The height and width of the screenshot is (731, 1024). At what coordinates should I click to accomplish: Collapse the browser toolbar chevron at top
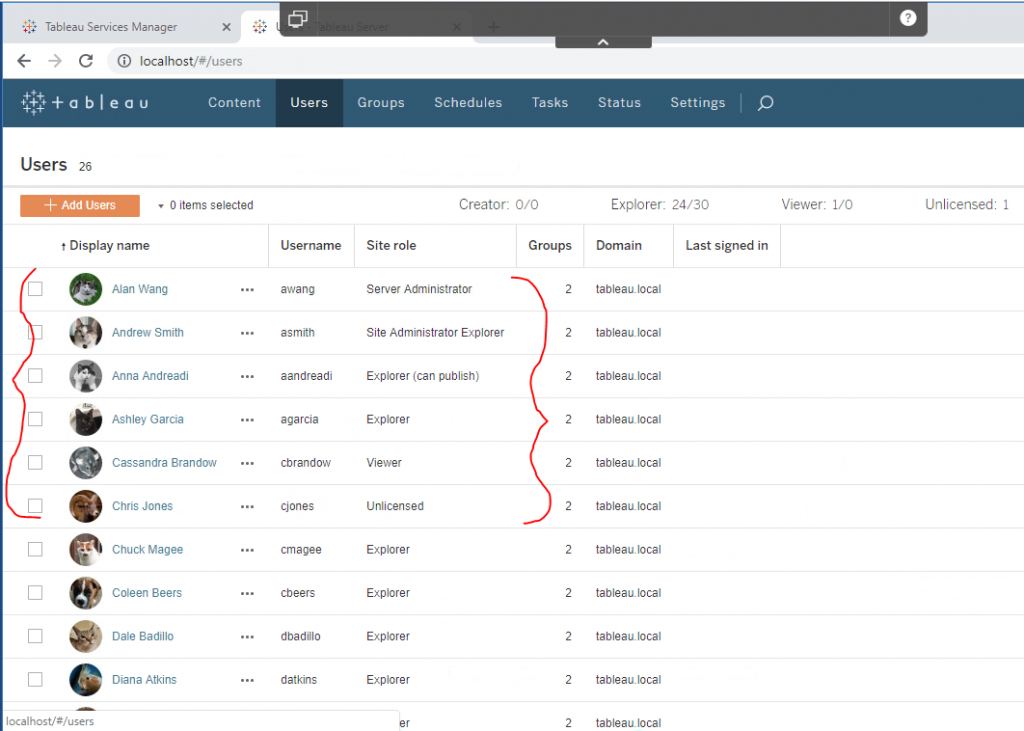point(602,42)
